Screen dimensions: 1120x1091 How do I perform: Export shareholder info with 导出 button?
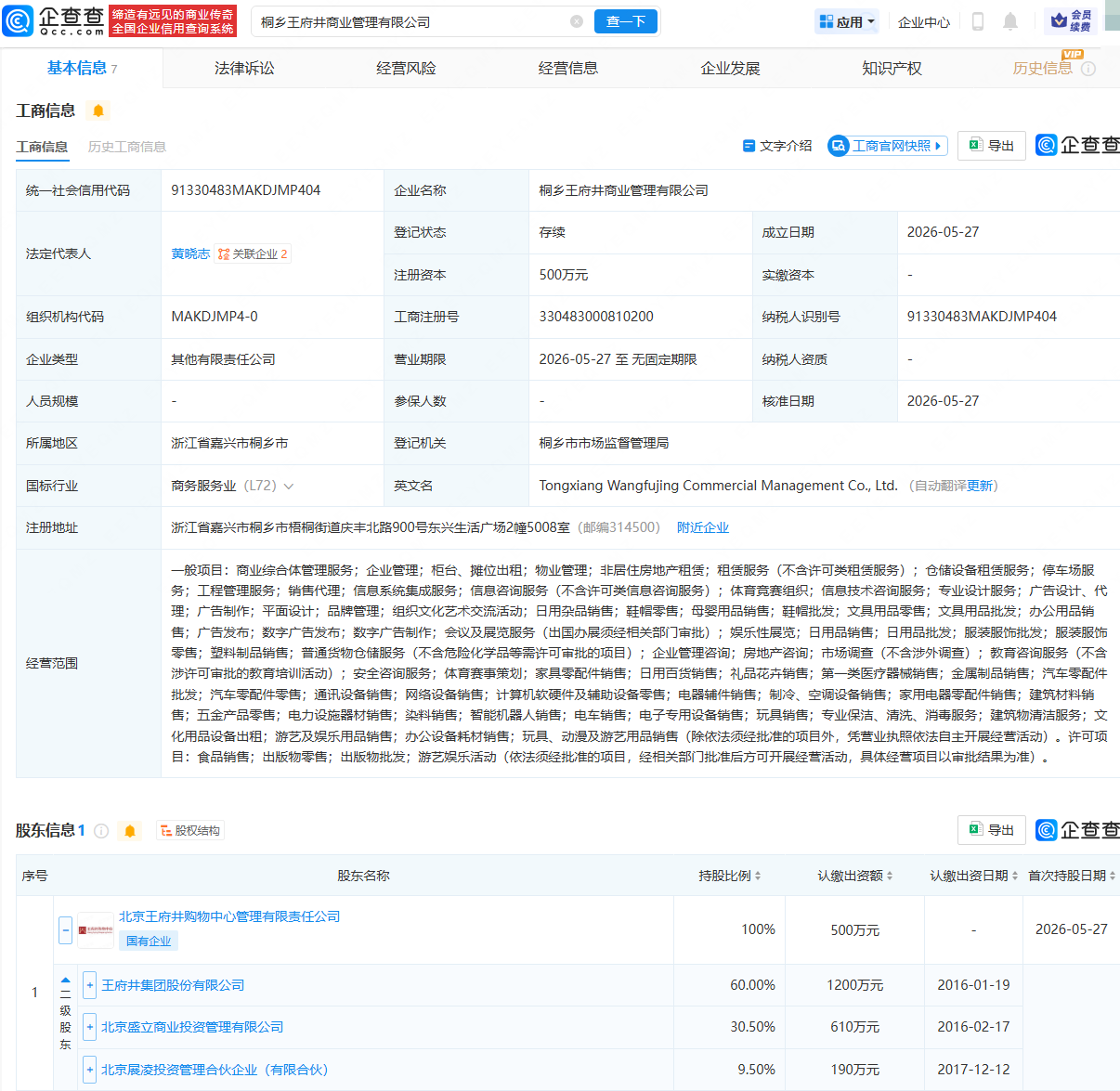(x=992, y=830)
